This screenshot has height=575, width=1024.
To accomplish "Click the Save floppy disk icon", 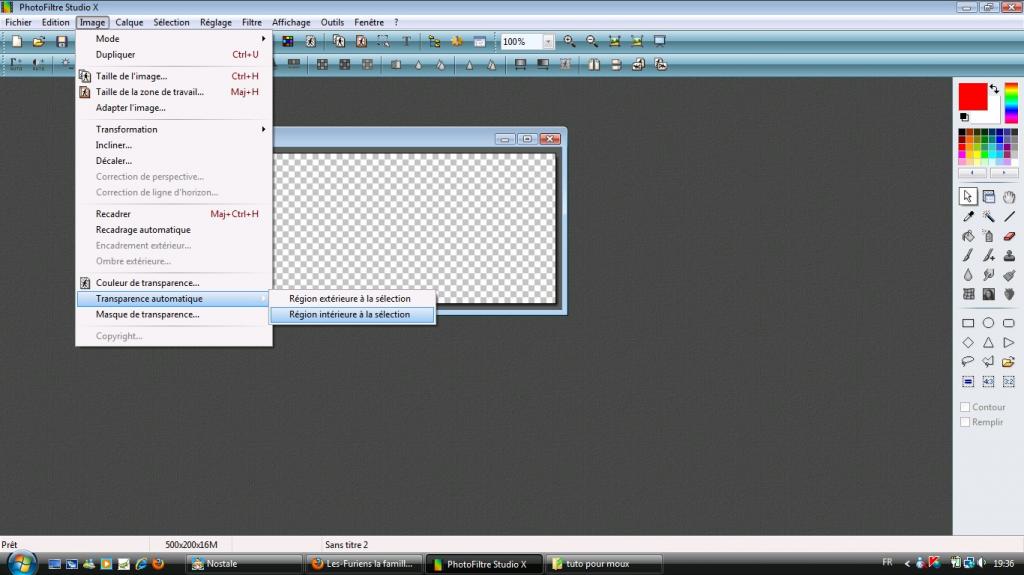I will click(61, 41).
